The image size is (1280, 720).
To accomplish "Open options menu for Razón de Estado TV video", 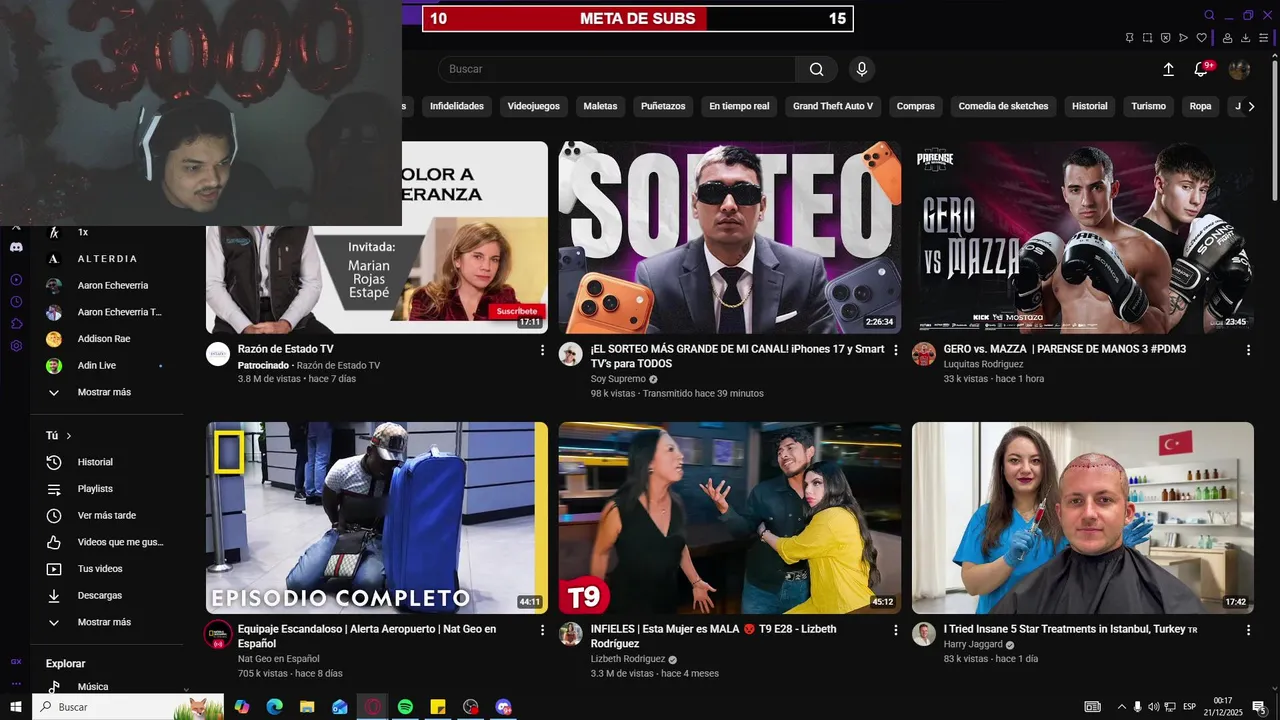I will [543, 350].
